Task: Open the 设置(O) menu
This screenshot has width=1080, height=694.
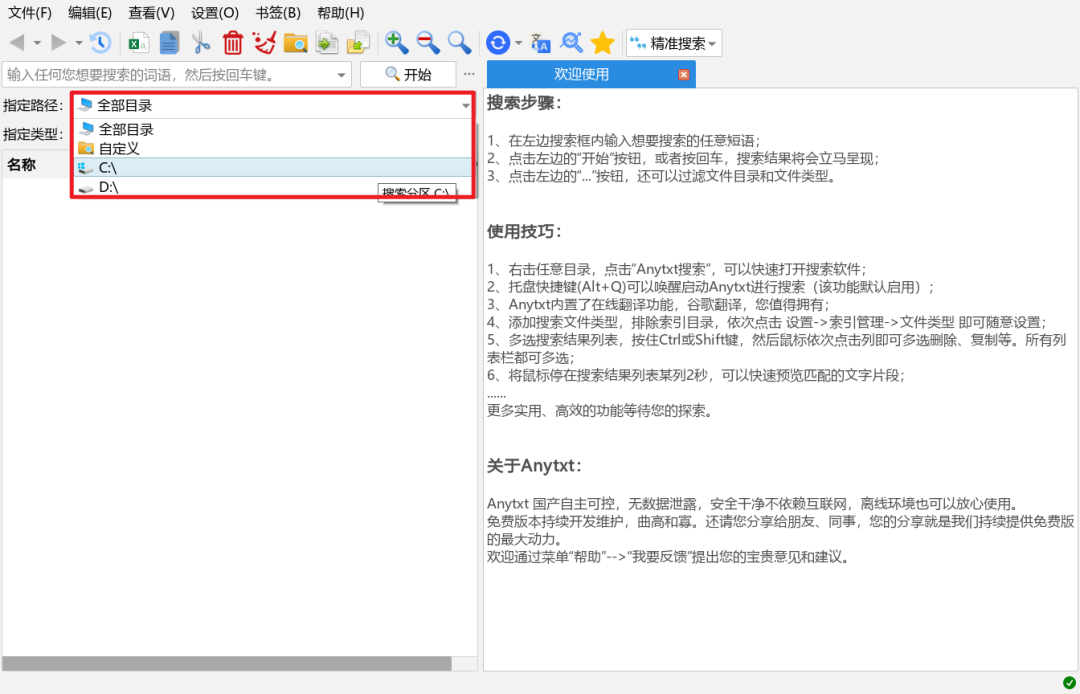Action: tap(215, 12)
